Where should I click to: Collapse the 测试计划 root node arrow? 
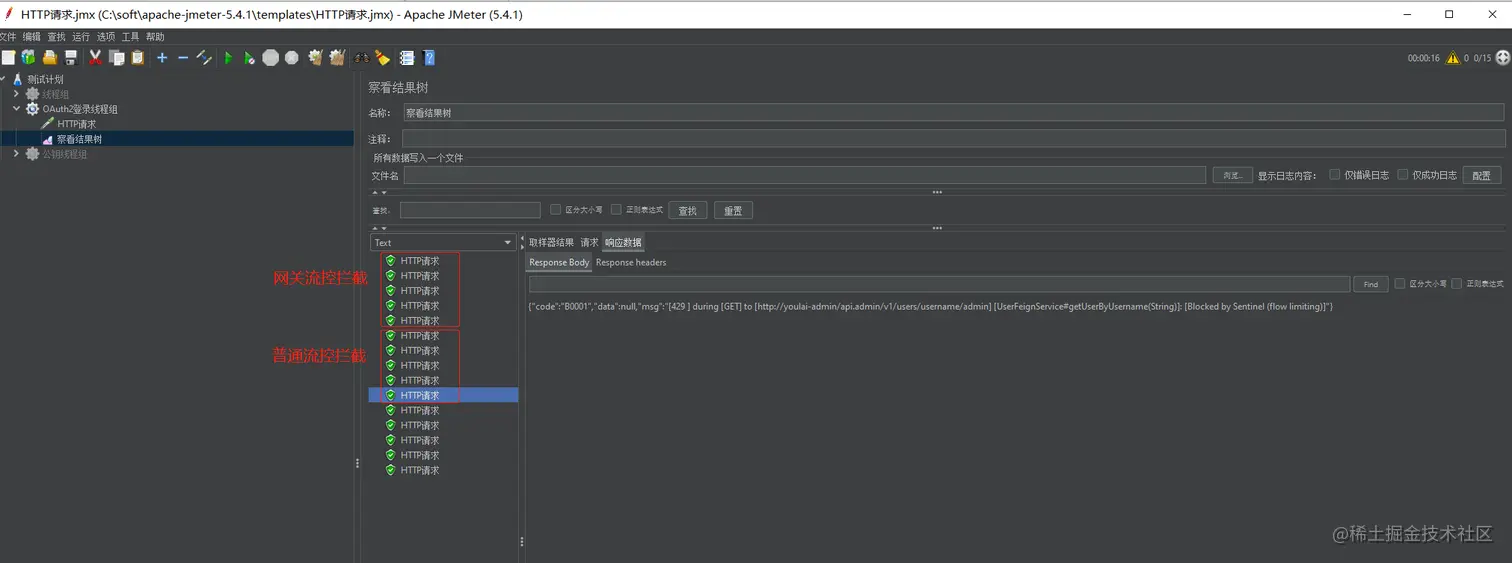pyautogui.click(x=3, y=79)
